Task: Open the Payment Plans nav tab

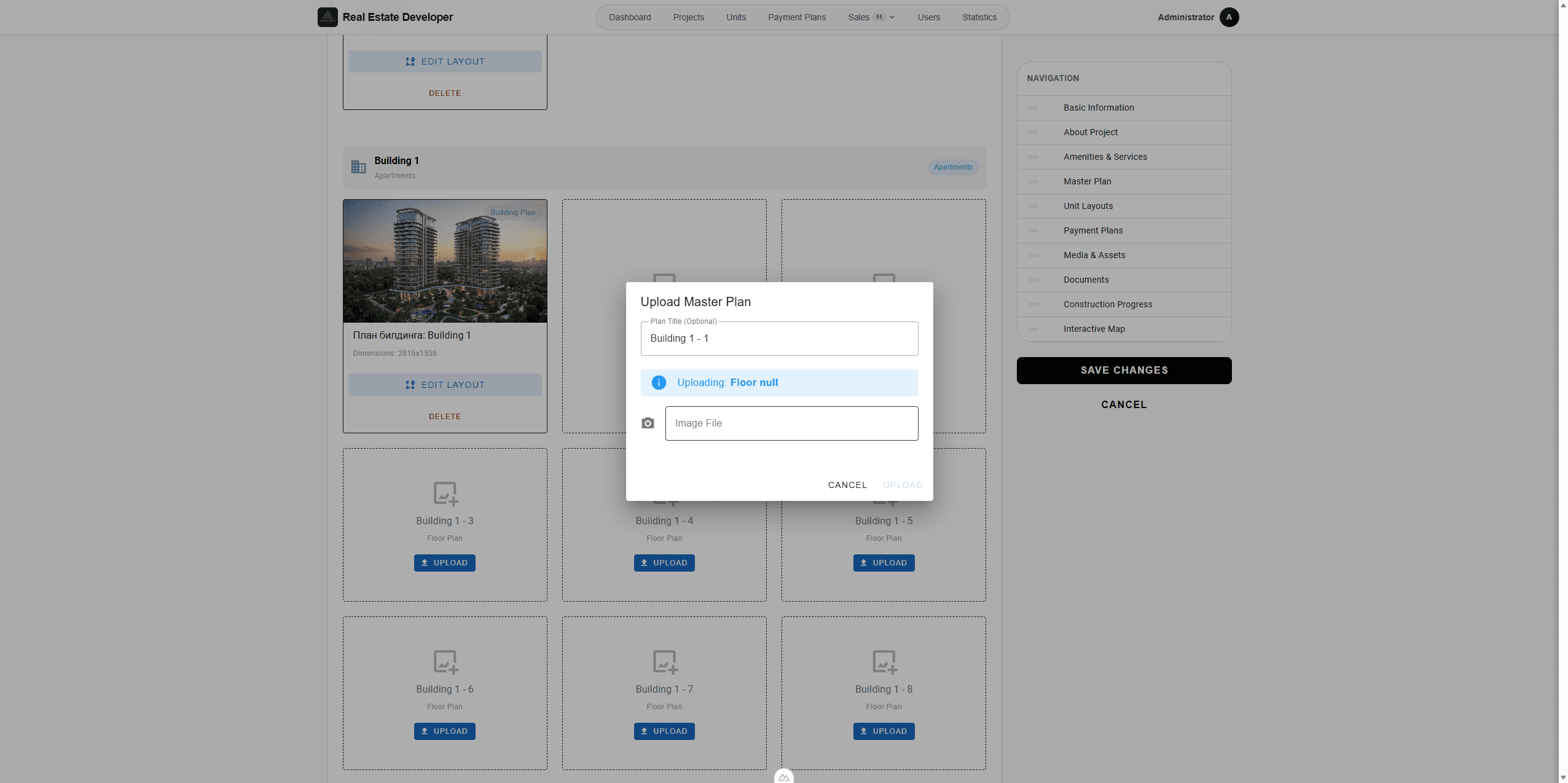Action: pos(797,17)
